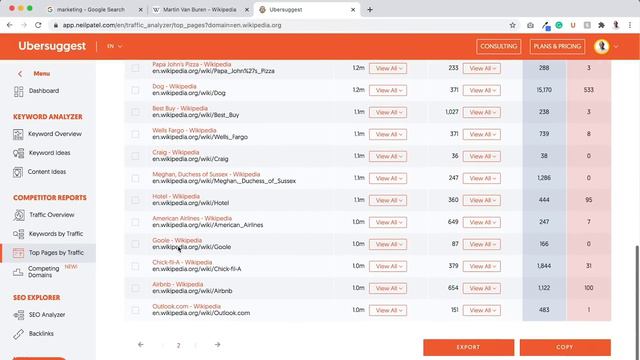Click the Content Ideas icon
This screenshot has width=640, height=360.
click(18, 172)
